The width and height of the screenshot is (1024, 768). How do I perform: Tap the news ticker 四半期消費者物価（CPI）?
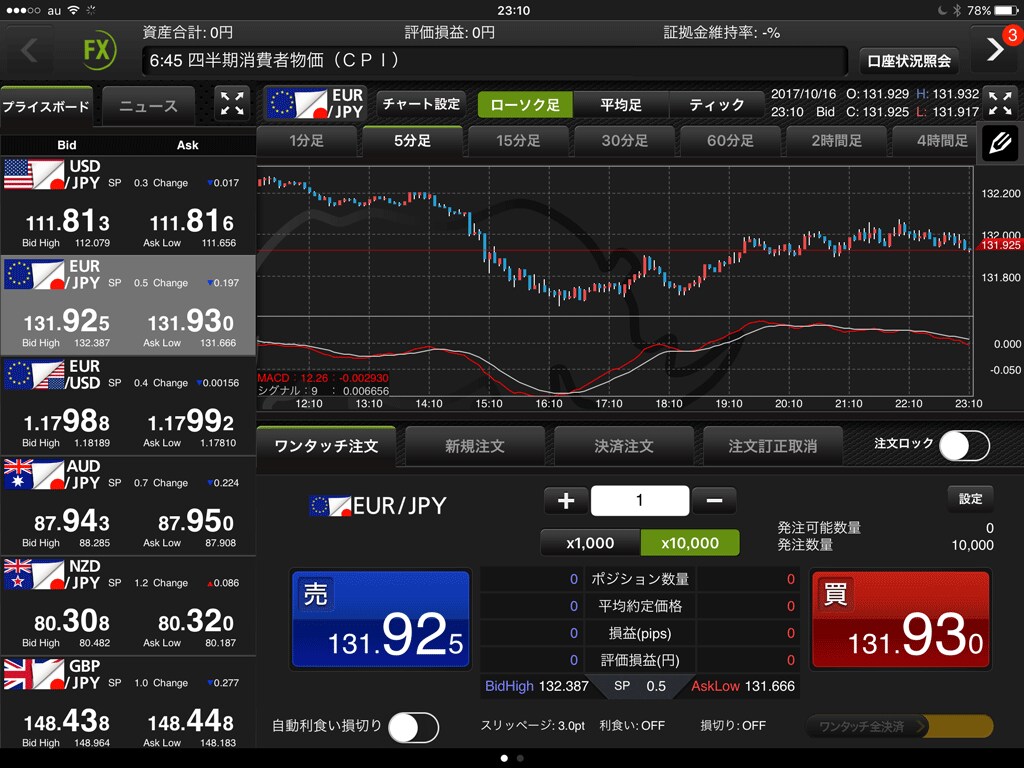click(x=494, y=61)
